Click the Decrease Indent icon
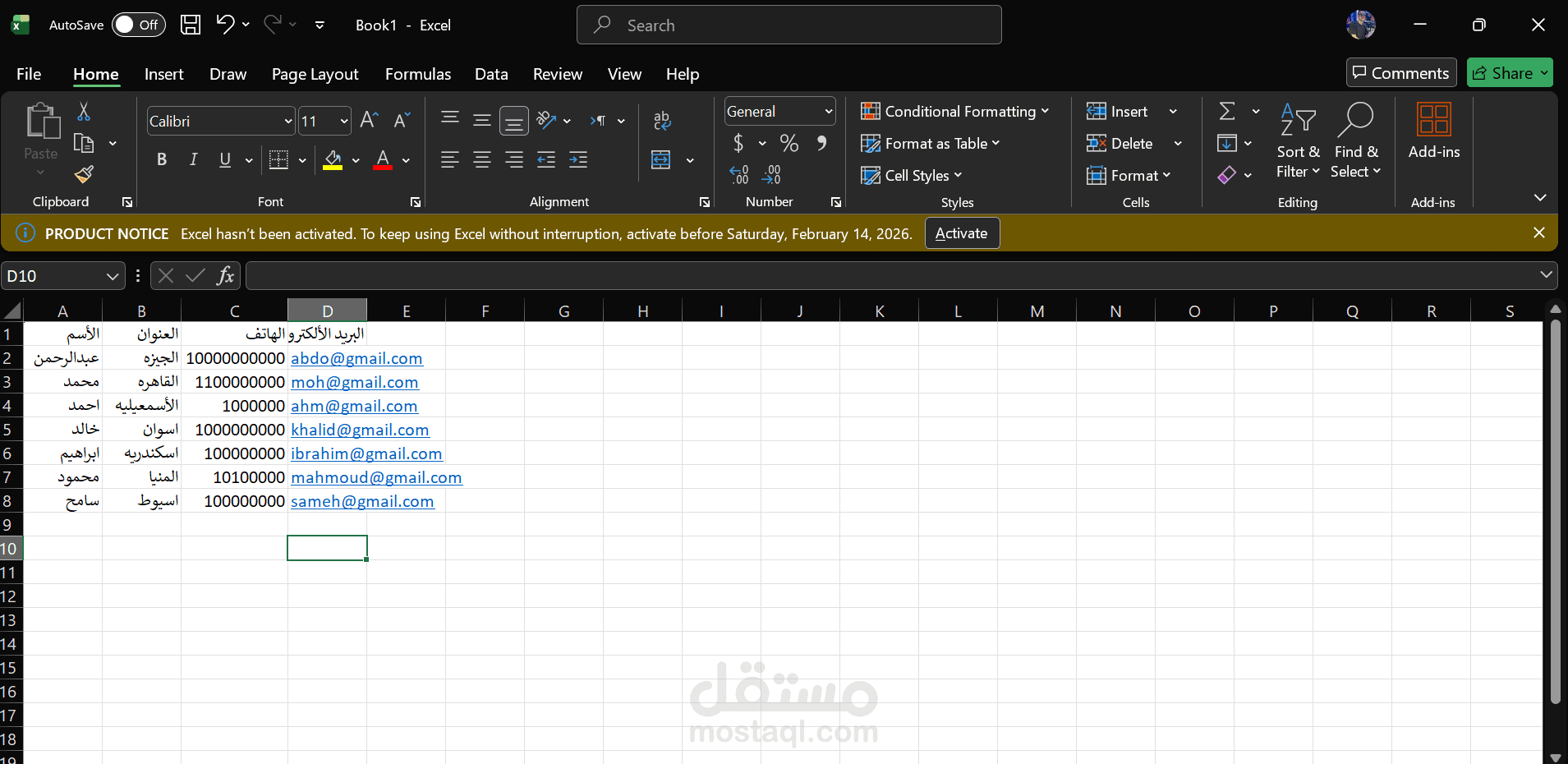Viewport: 1568px width, 764px height. [x=546, y=159]
